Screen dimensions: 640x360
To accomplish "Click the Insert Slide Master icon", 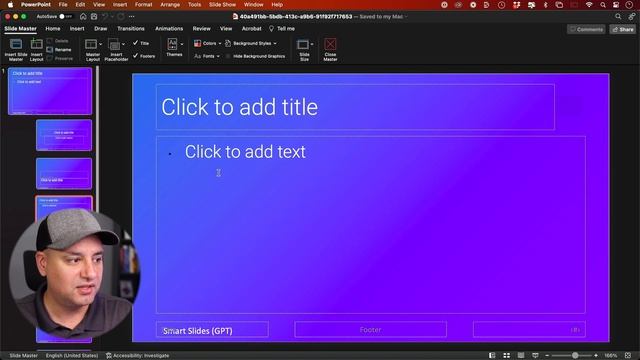I will [16, 44].
